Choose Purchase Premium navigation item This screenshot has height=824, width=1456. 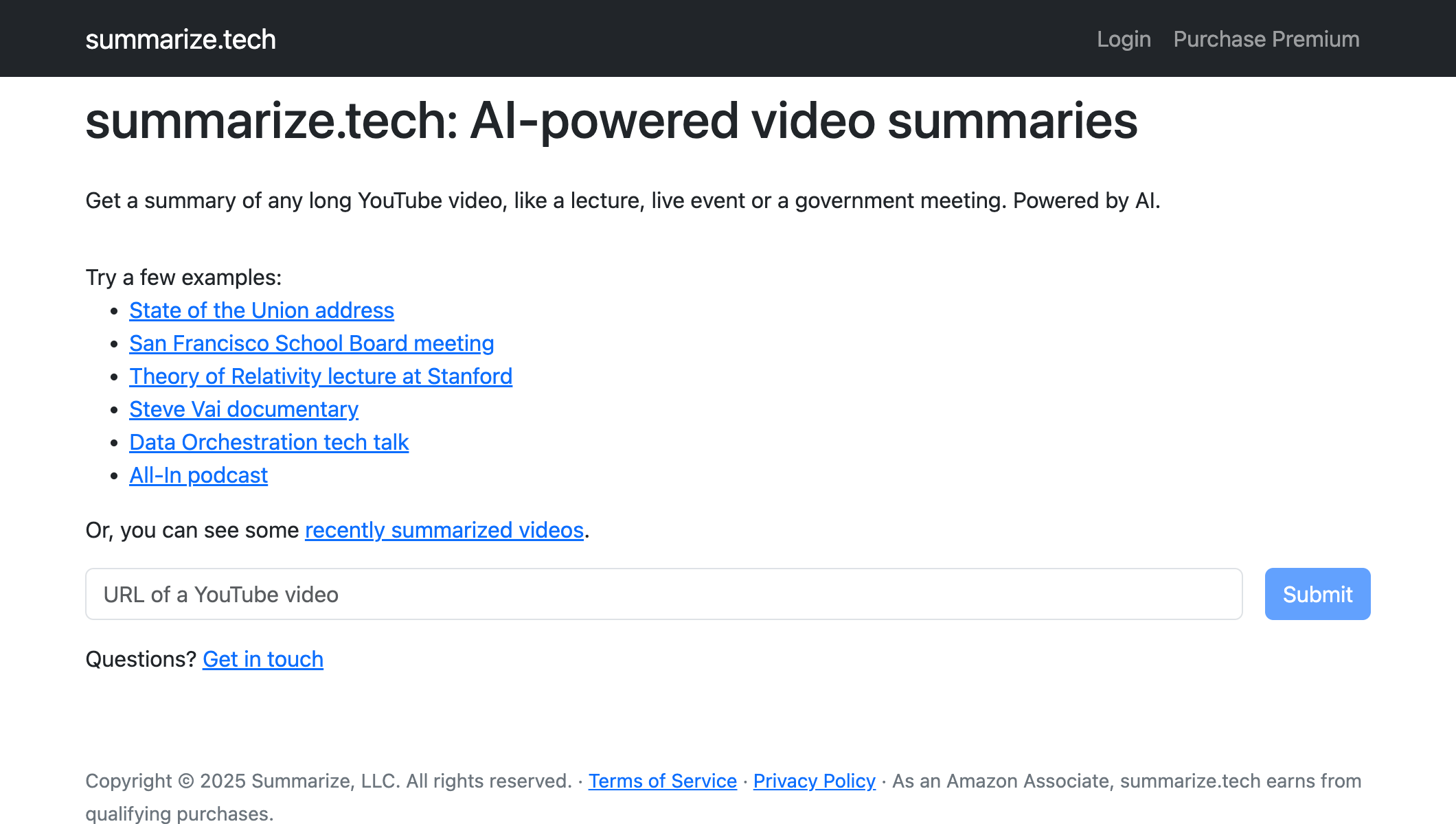coord(1266,38)
